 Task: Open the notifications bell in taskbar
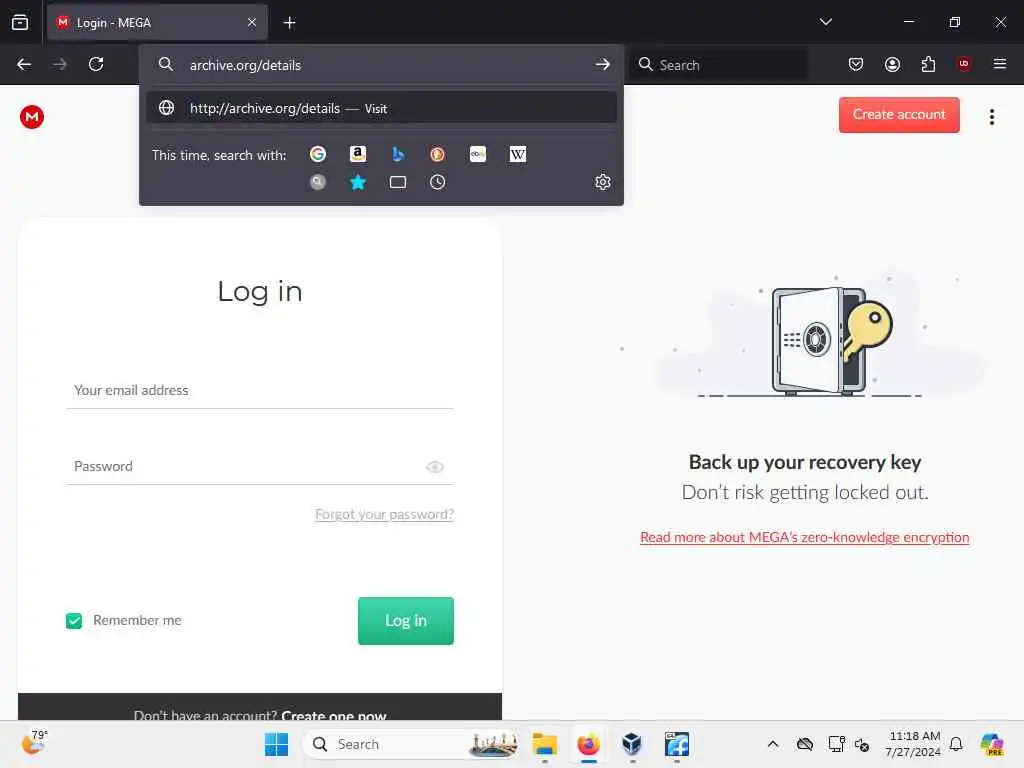pos(956,744)
